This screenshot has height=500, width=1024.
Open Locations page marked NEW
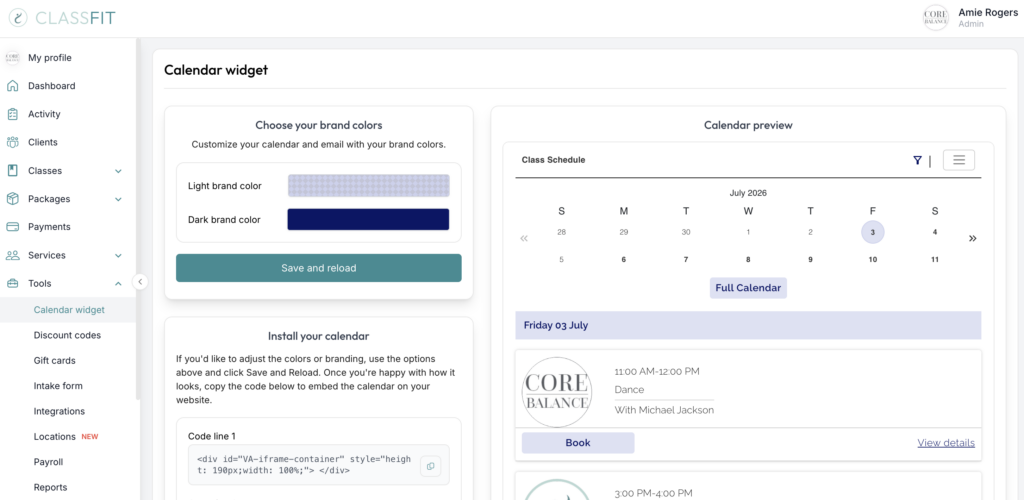click(55, 437)
